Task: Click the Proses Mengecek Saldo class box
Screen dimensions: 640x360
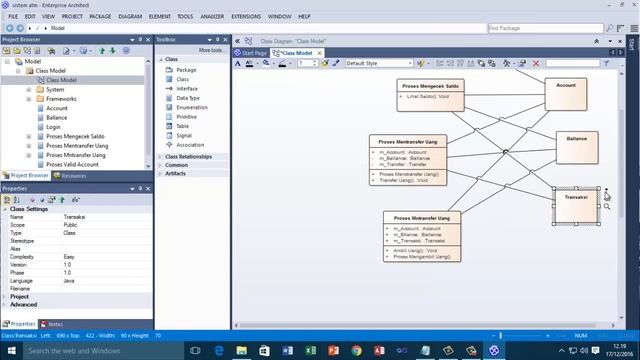Action: click(x=430, y=95)
